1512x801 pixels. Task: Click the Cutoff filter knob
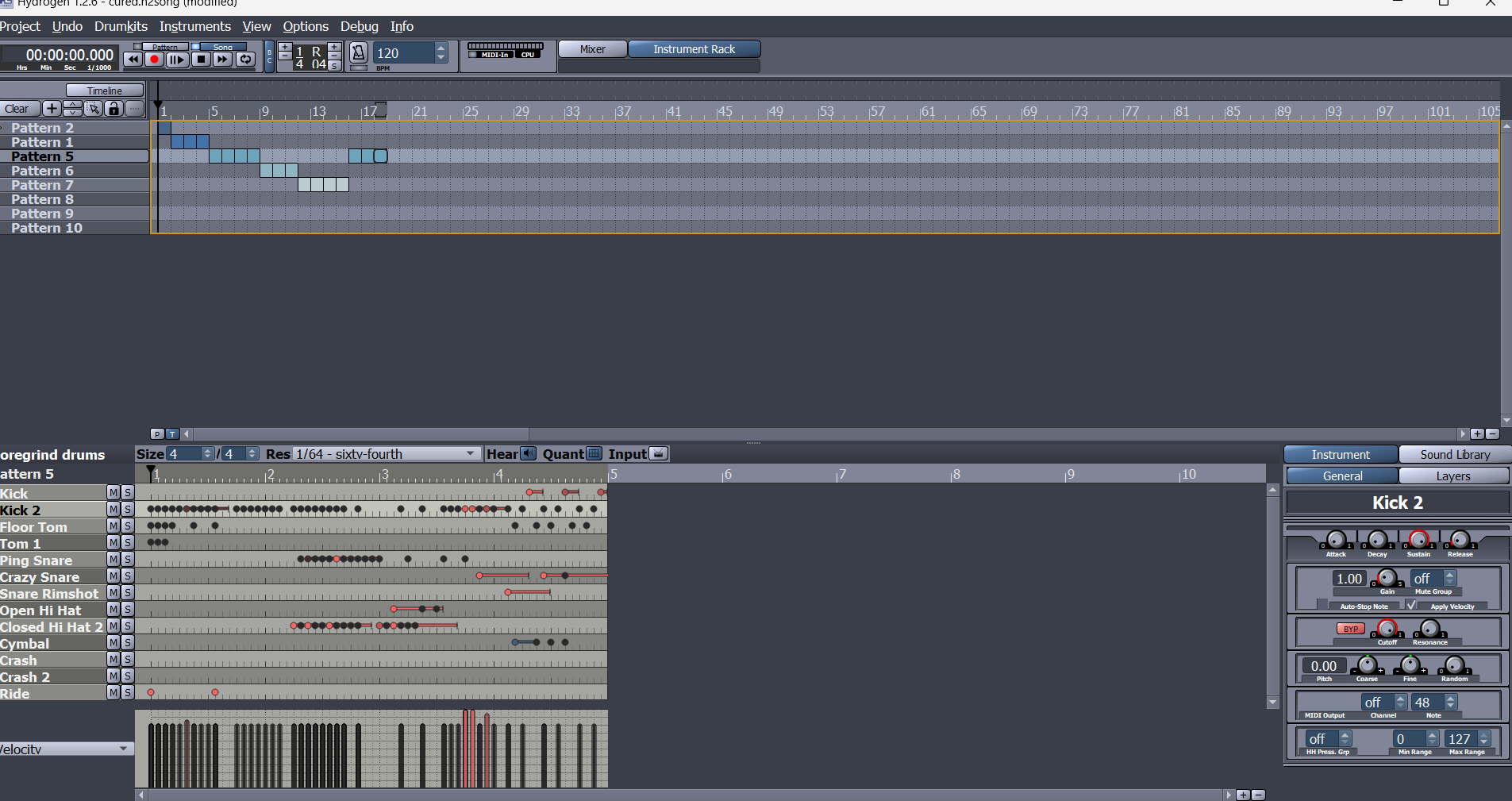1387,629
